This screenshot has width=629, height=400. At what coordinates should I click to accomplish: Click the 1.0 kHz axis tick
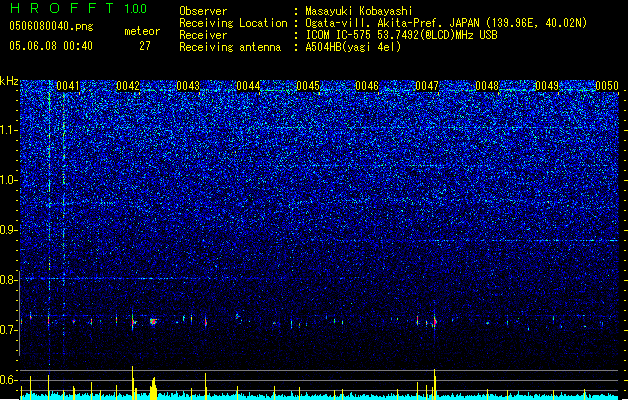tap(9, 180)
